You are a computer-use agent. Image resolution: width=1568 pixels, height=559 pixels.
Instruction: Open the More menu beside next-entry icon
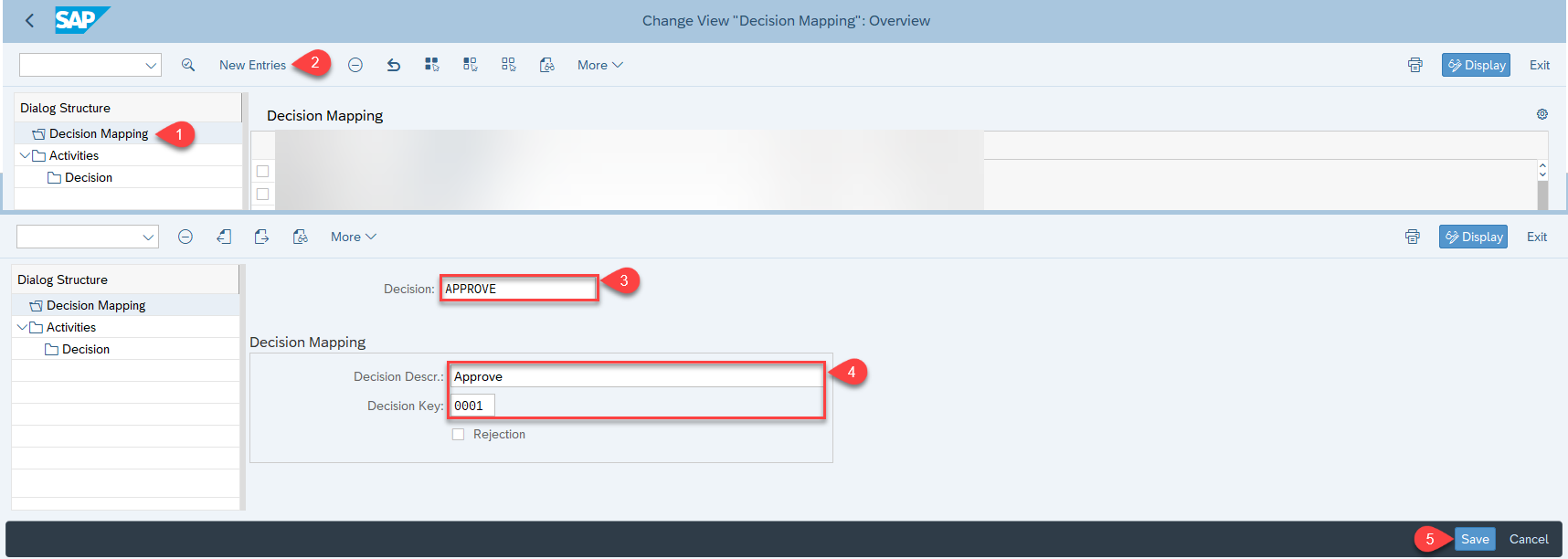(353, 237)
